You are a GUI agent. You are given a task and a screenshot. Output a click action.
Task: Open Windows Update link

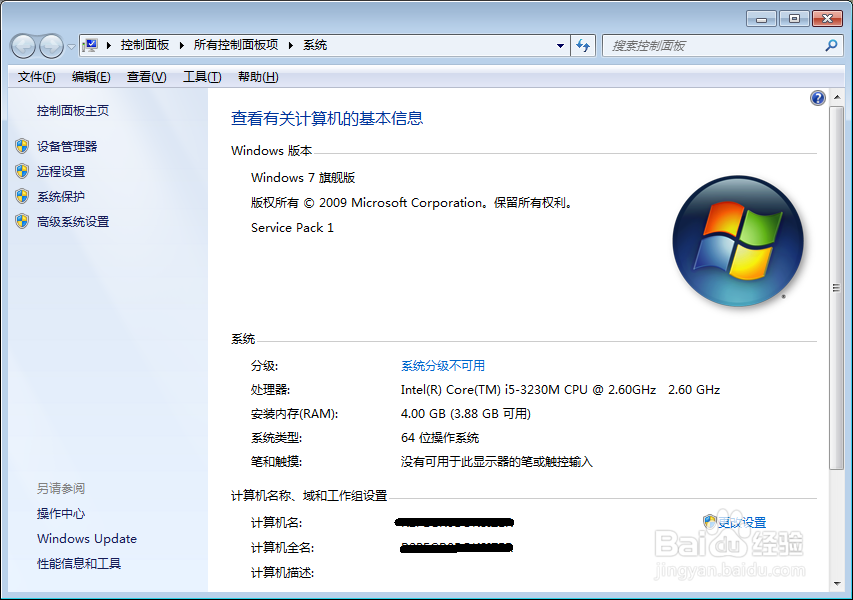pyautogui.click(x=87, y=539)
